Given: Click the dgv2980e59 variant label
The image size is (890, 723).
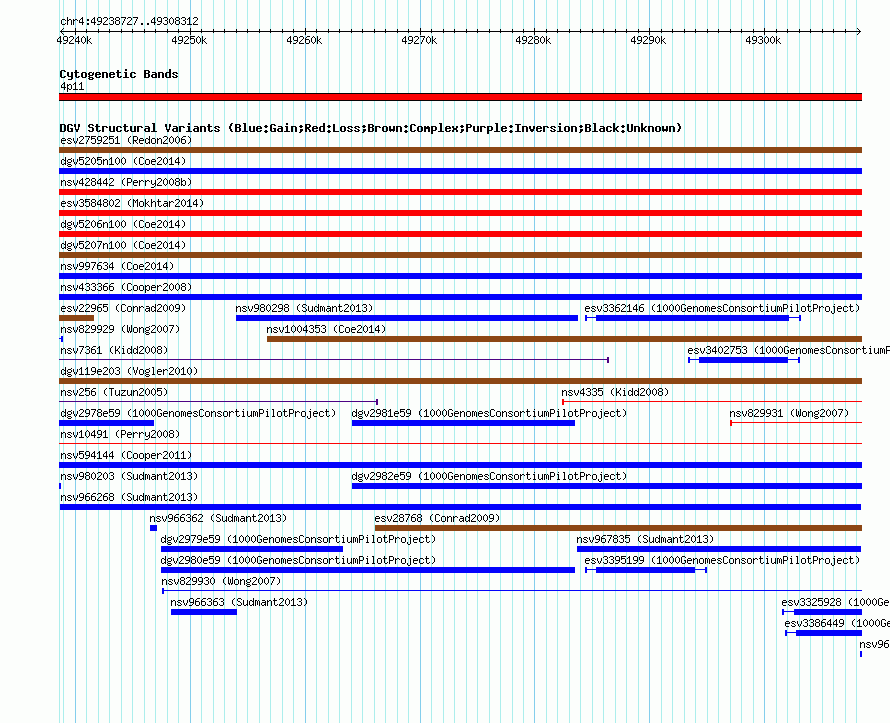Looking at the screenshot, I should pos(299,560).
